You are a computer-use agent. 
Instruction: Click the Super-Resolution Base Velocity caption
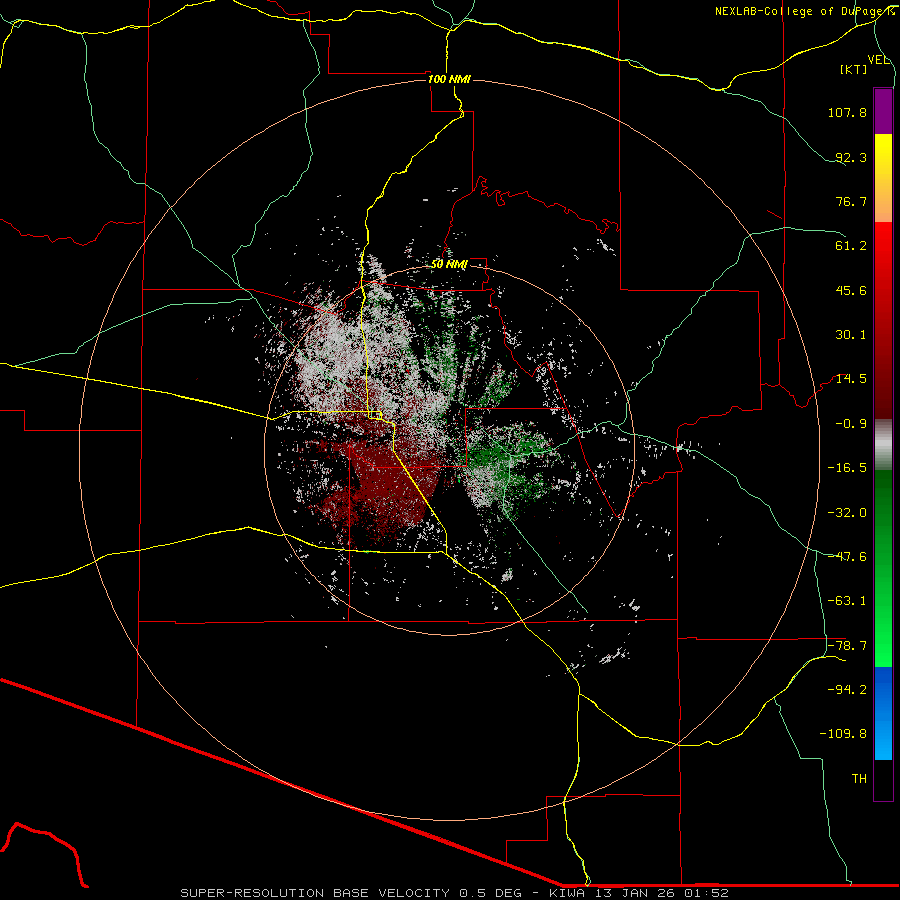454,893
